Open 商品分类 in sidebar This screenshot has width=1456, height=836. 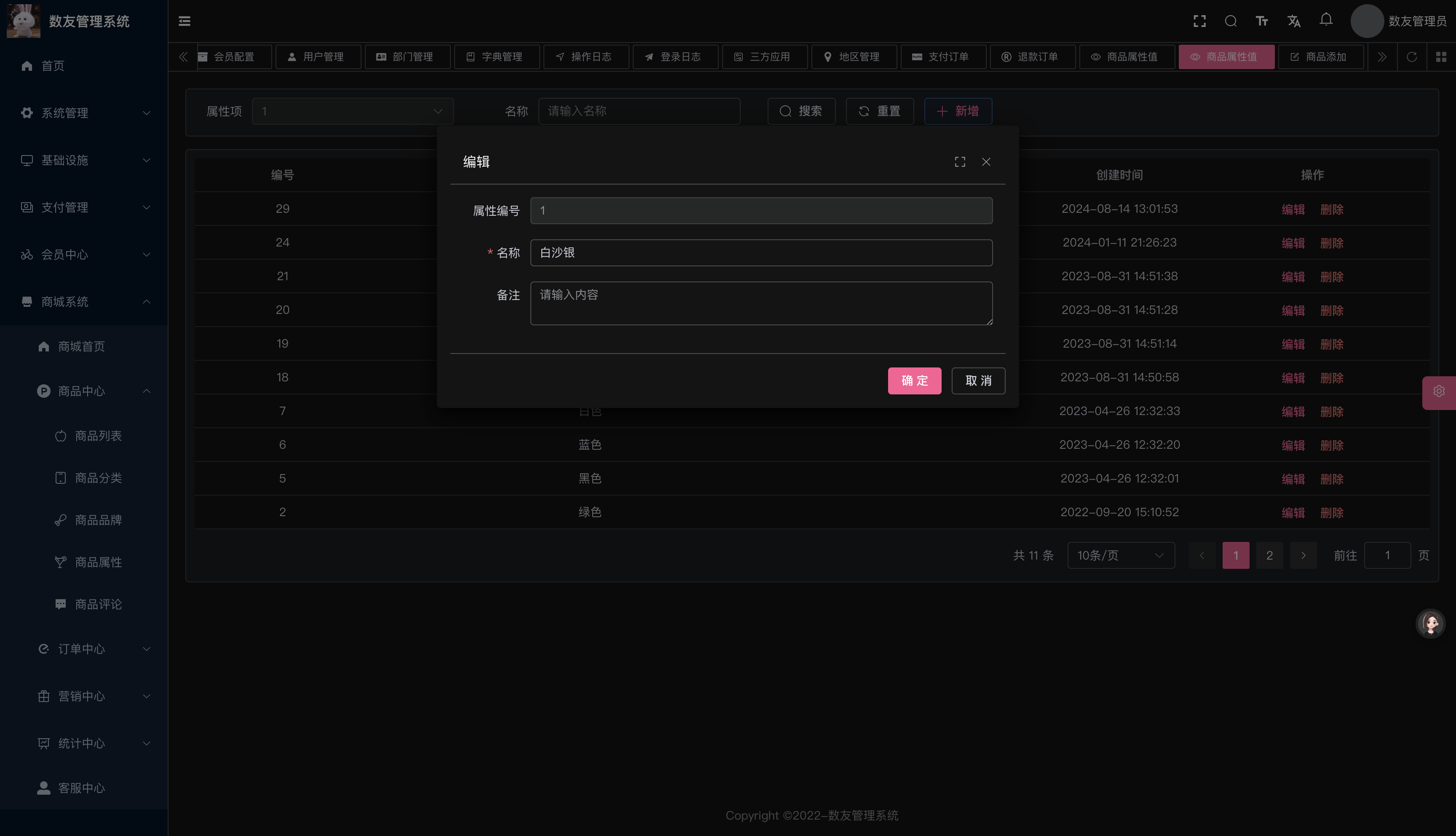tap(84, 478)
